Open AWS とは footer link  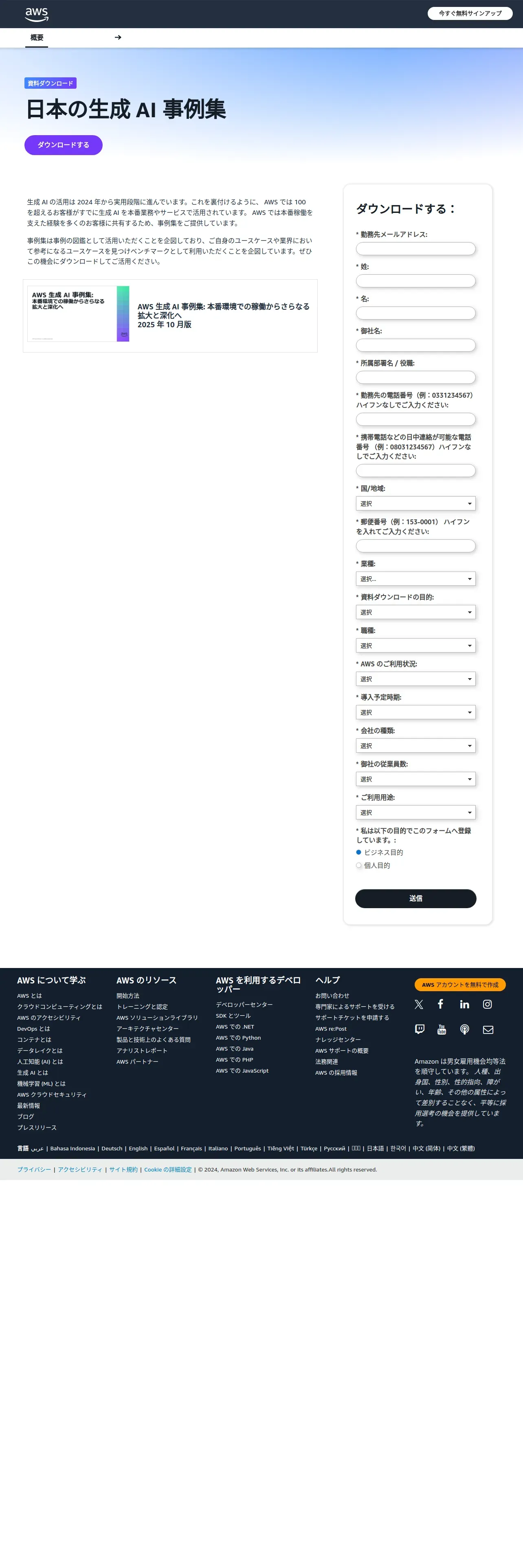click(x=29, y=996)
